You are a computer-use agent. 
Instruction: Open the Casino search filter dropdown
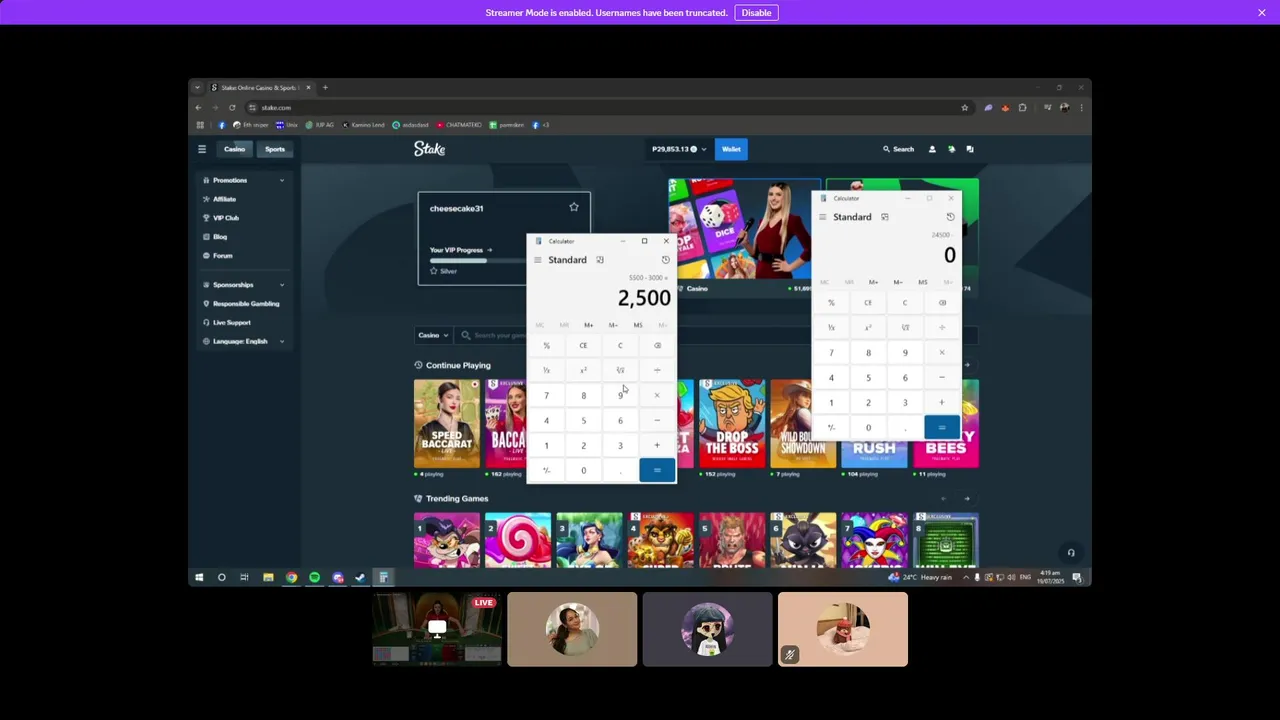(433, 335)
